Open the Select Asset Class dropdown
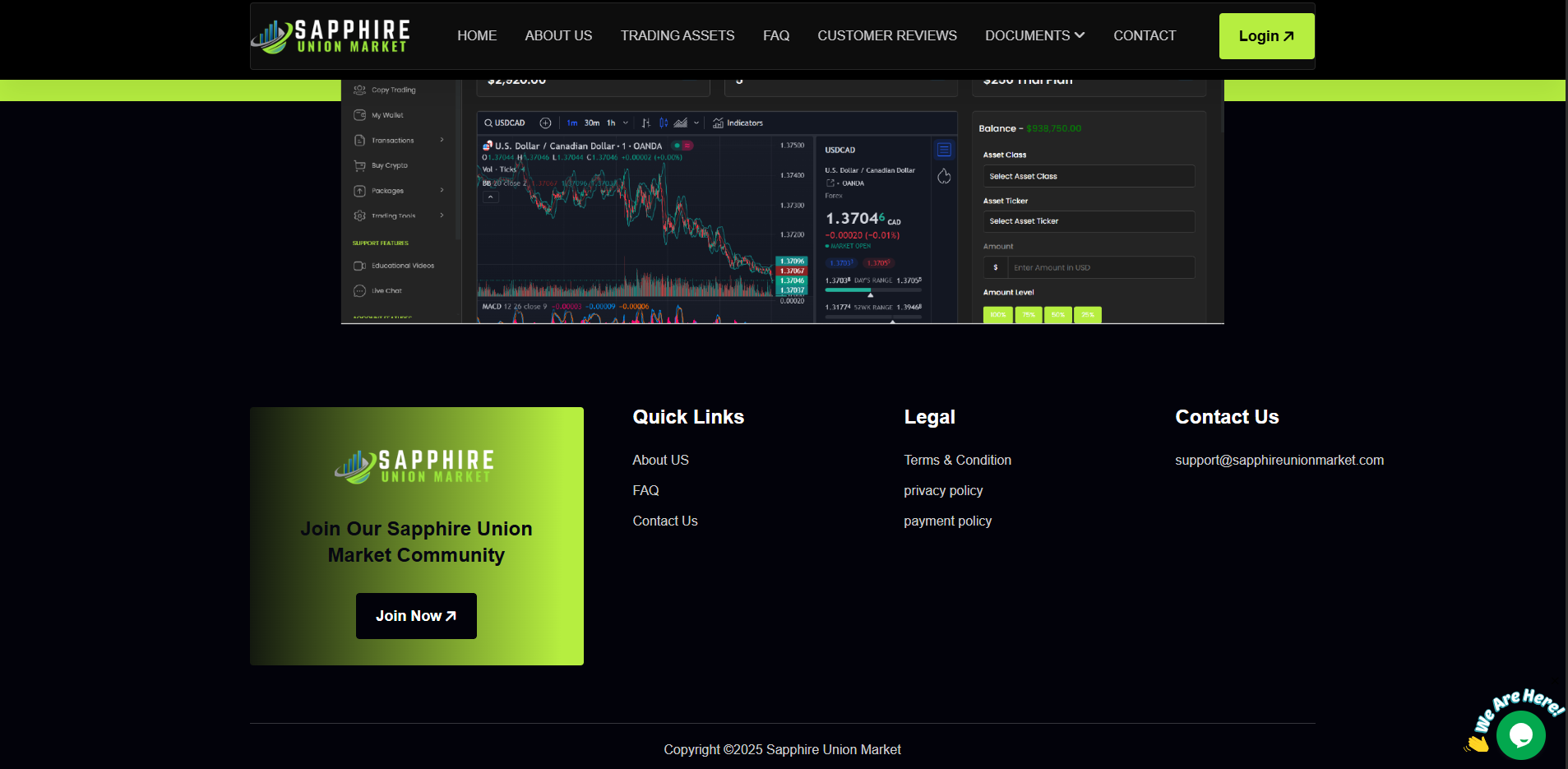 tap(1088, 176)
